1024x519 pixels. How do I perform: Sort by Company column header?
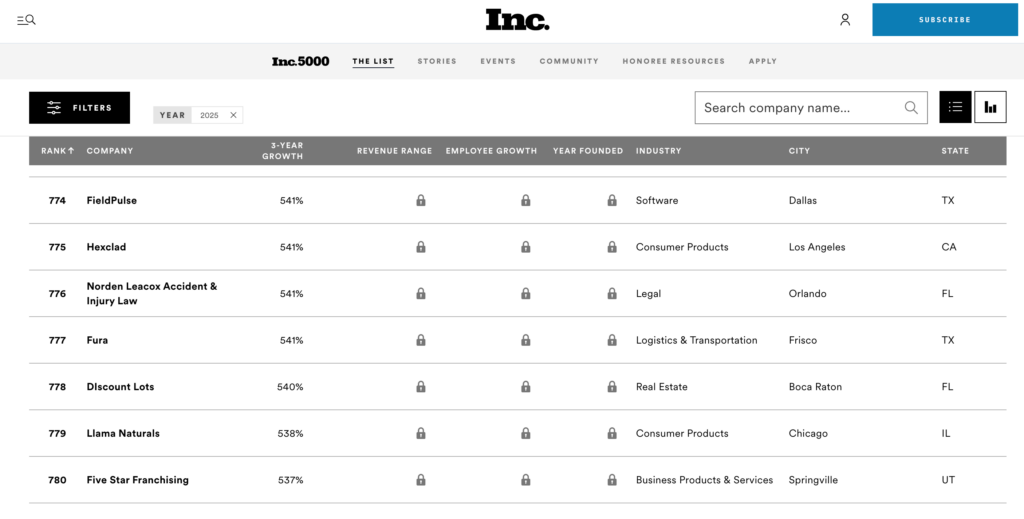(110, 151)
